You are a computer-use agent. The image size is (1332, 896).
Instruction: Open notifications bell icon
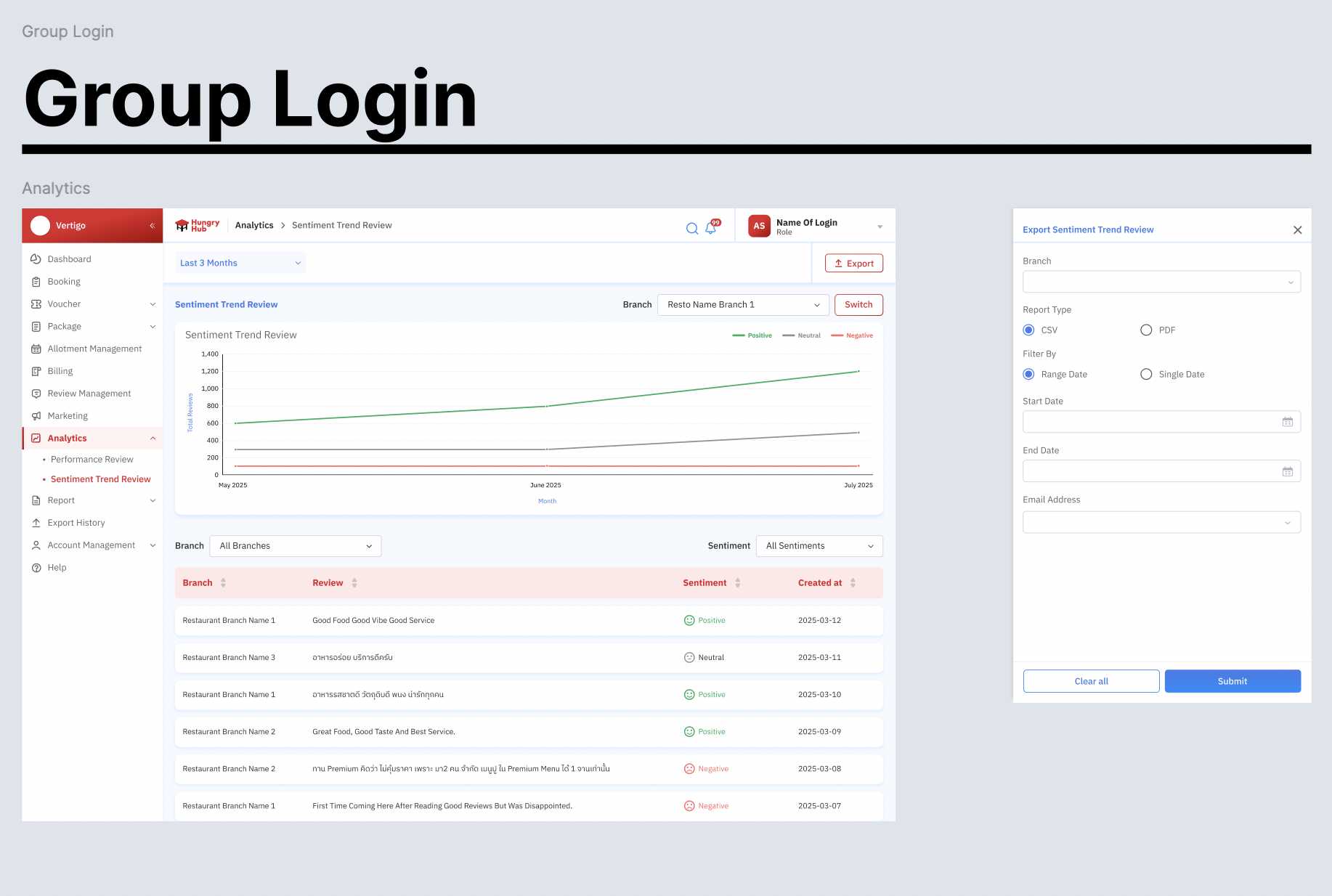(711, 228)
